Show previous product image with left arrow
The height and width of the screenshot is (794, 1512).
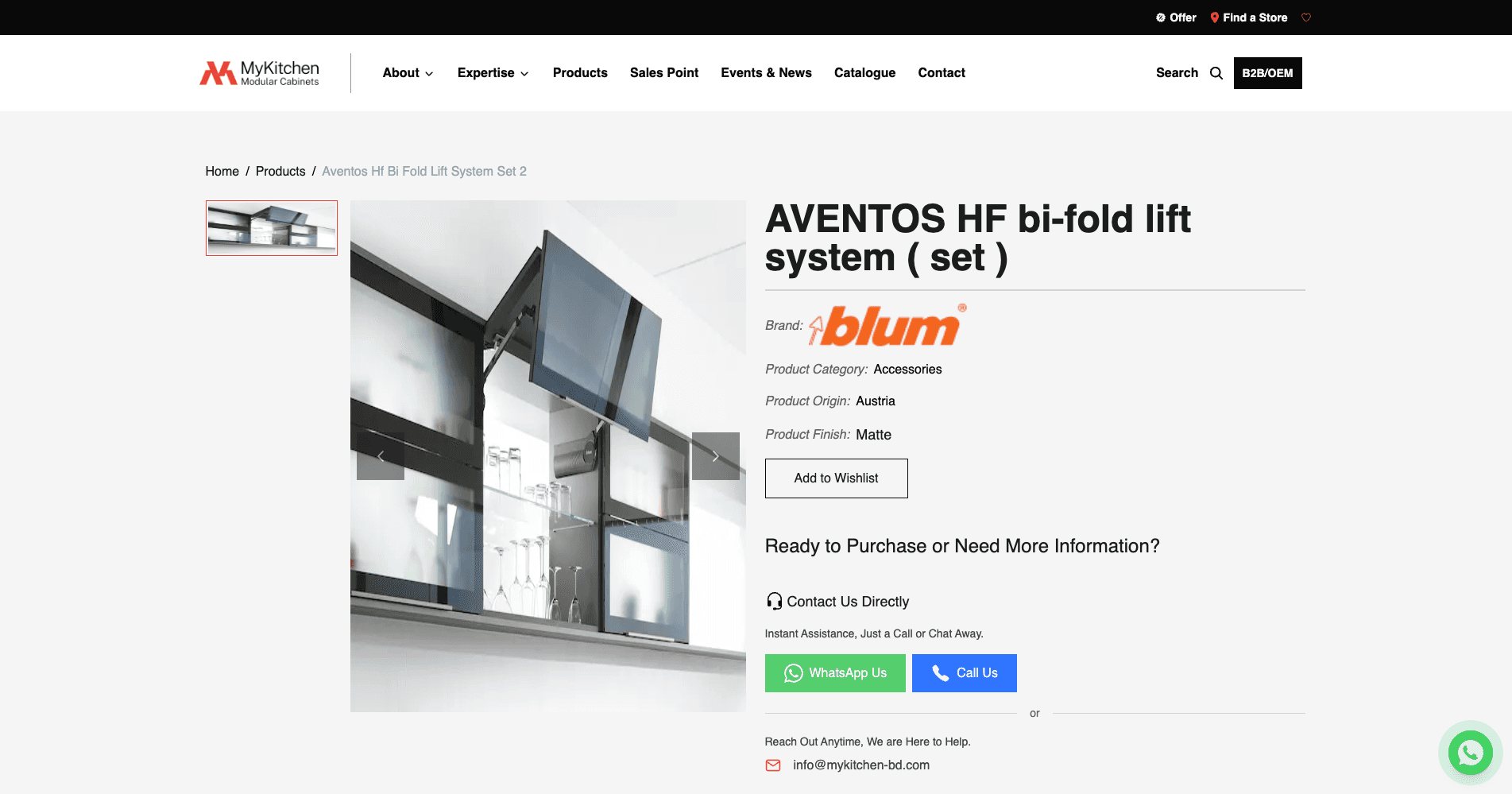coord(381,456)
